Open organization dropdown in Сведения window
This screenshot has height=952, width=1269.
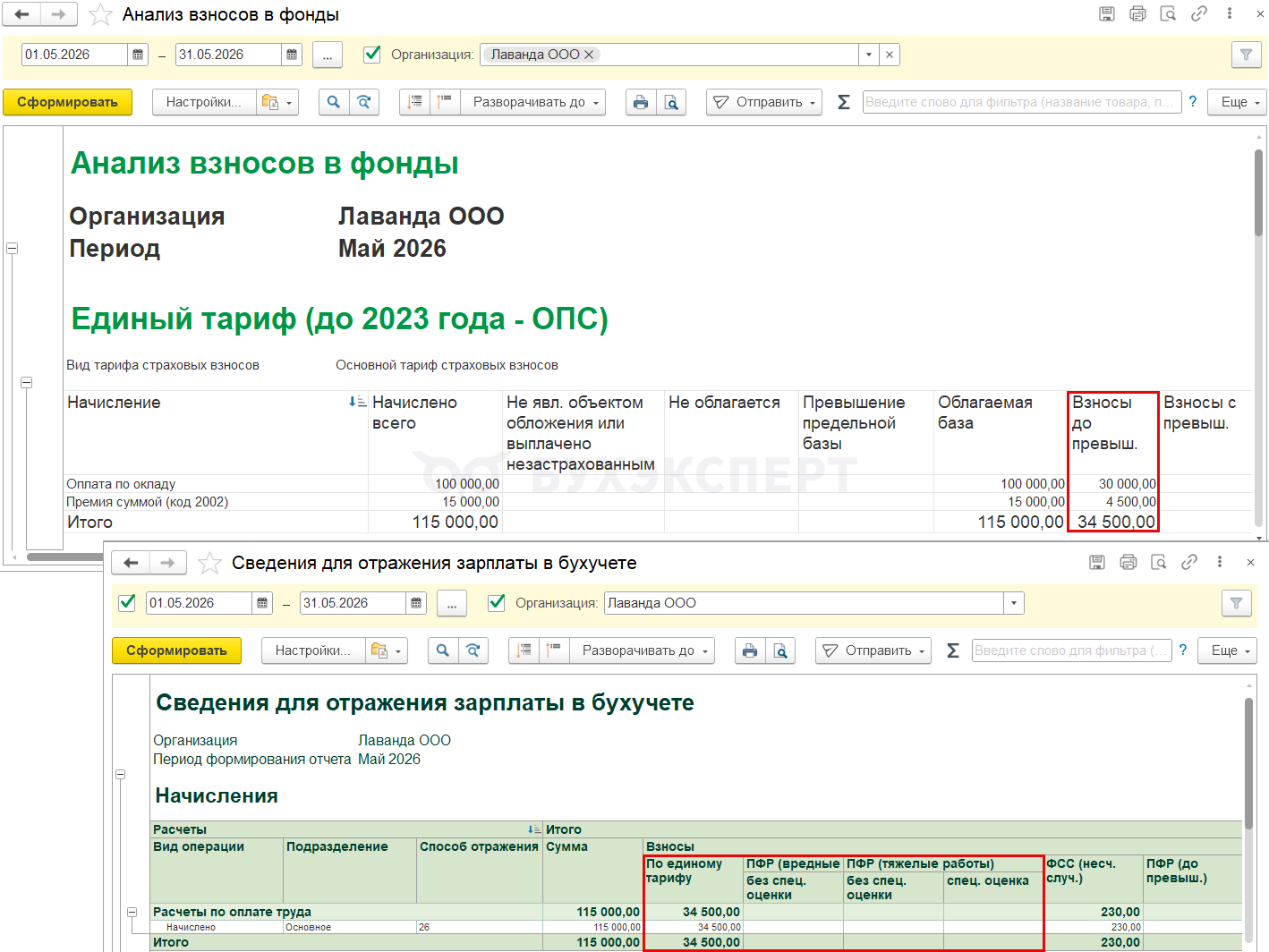(x=1014, y=603)
